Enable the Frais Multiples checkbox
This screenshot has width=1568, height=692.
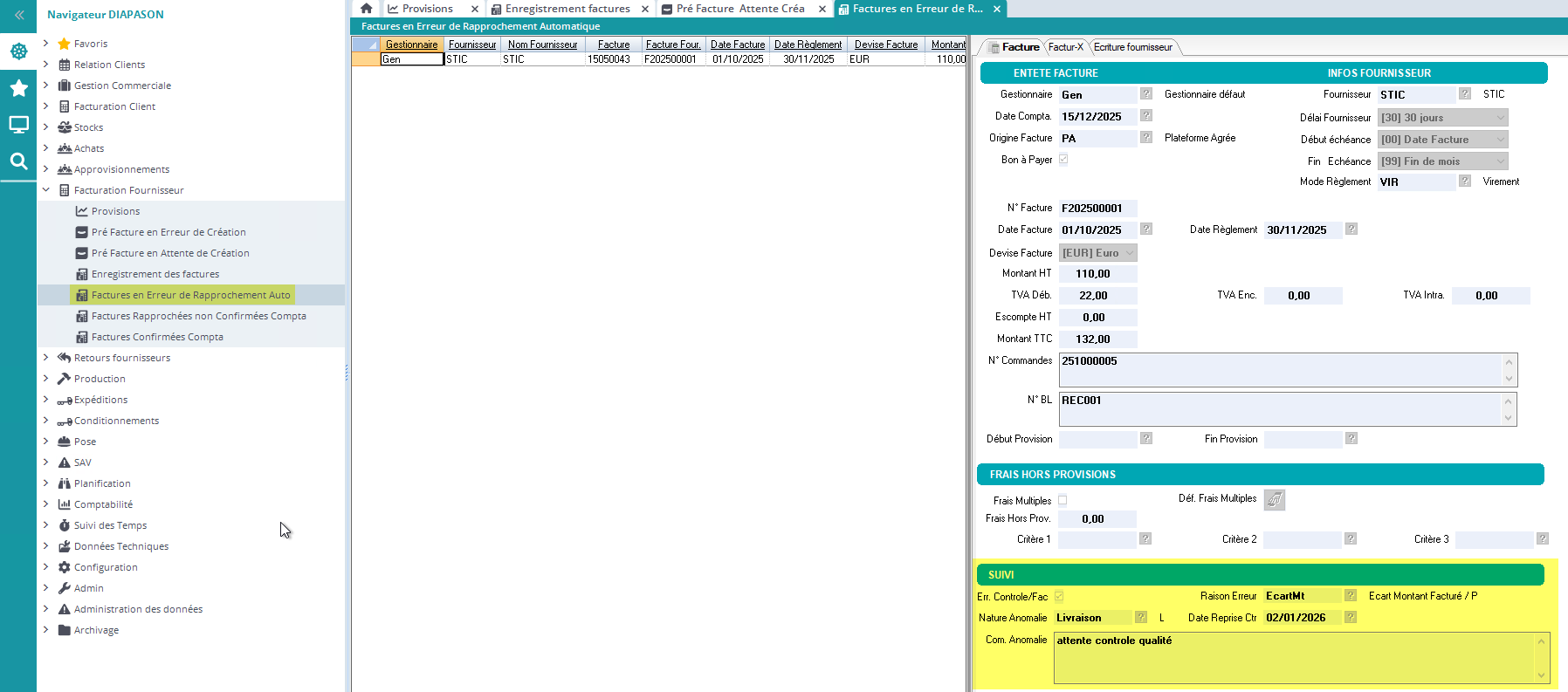point(1063,501)
